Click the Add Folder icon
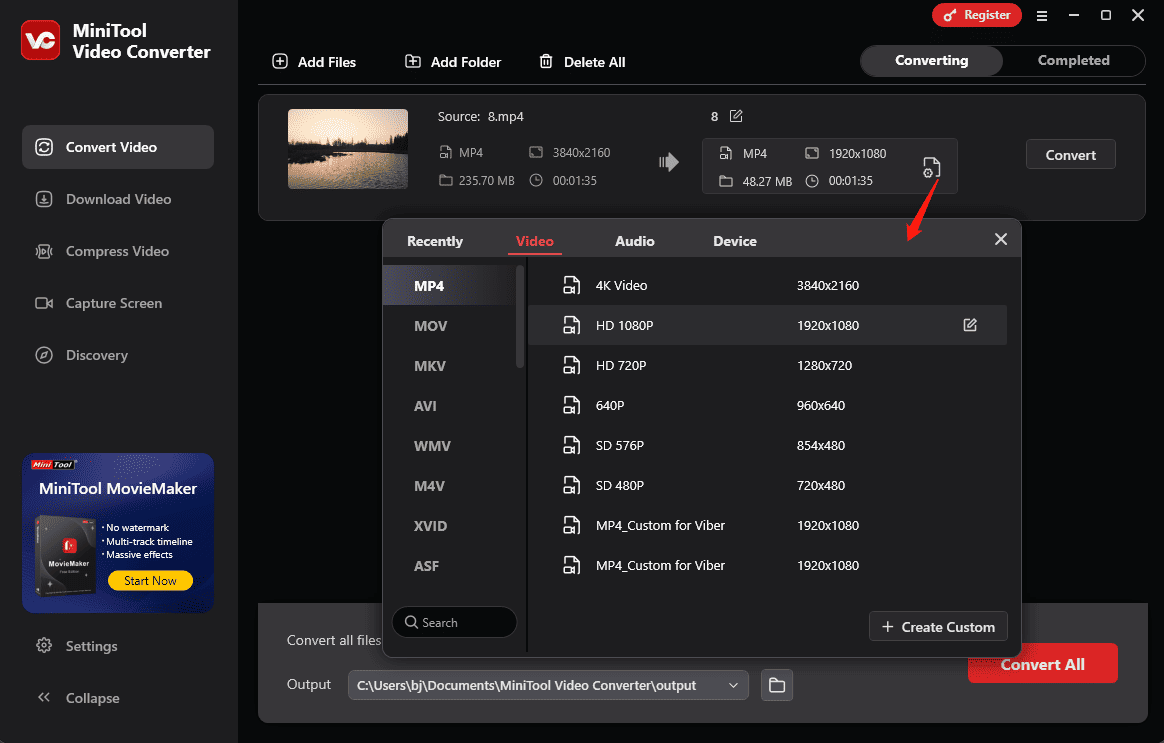 pos(413,62)
